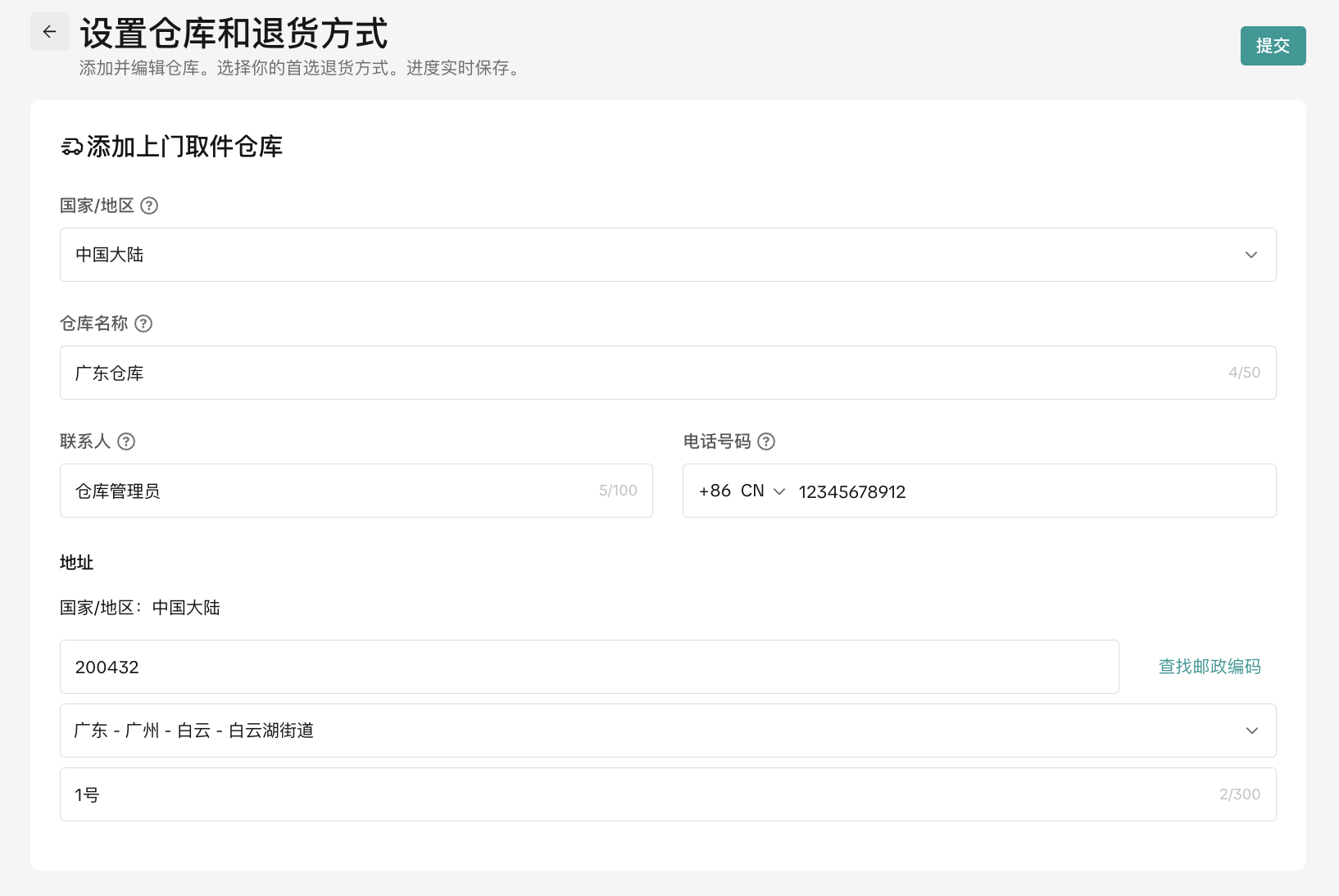Open the 广东 - 广州 - 白云 region dropdown
The height and width of the screenshot is (896, 1339).
click(x=667, y=731)
